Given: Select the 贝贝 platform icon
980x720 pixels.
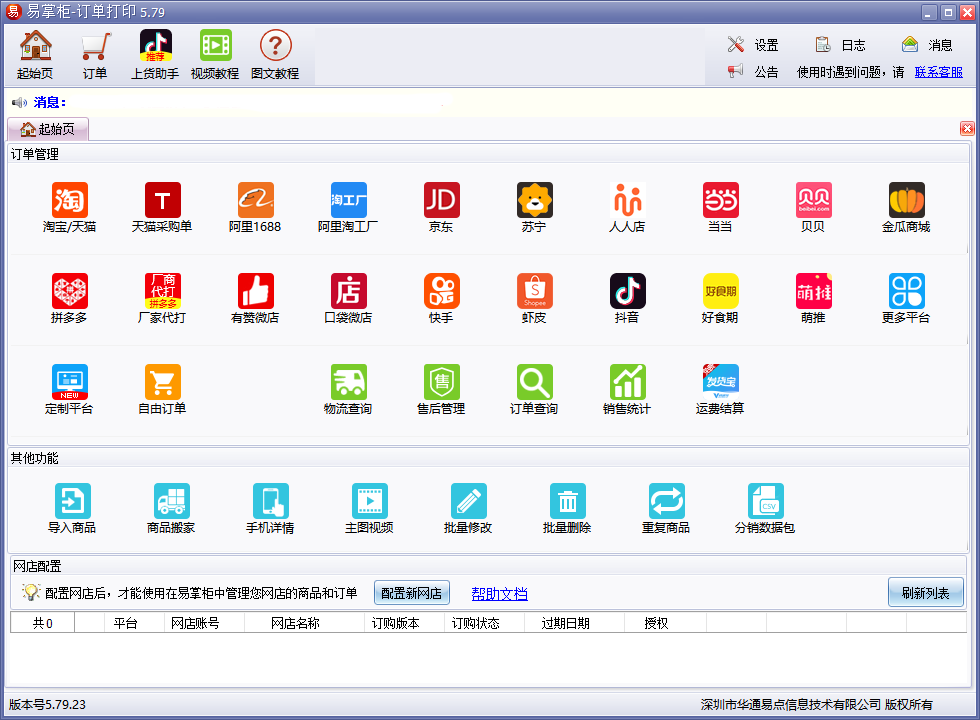Looking at the screenshot, I should coord(814,207).
